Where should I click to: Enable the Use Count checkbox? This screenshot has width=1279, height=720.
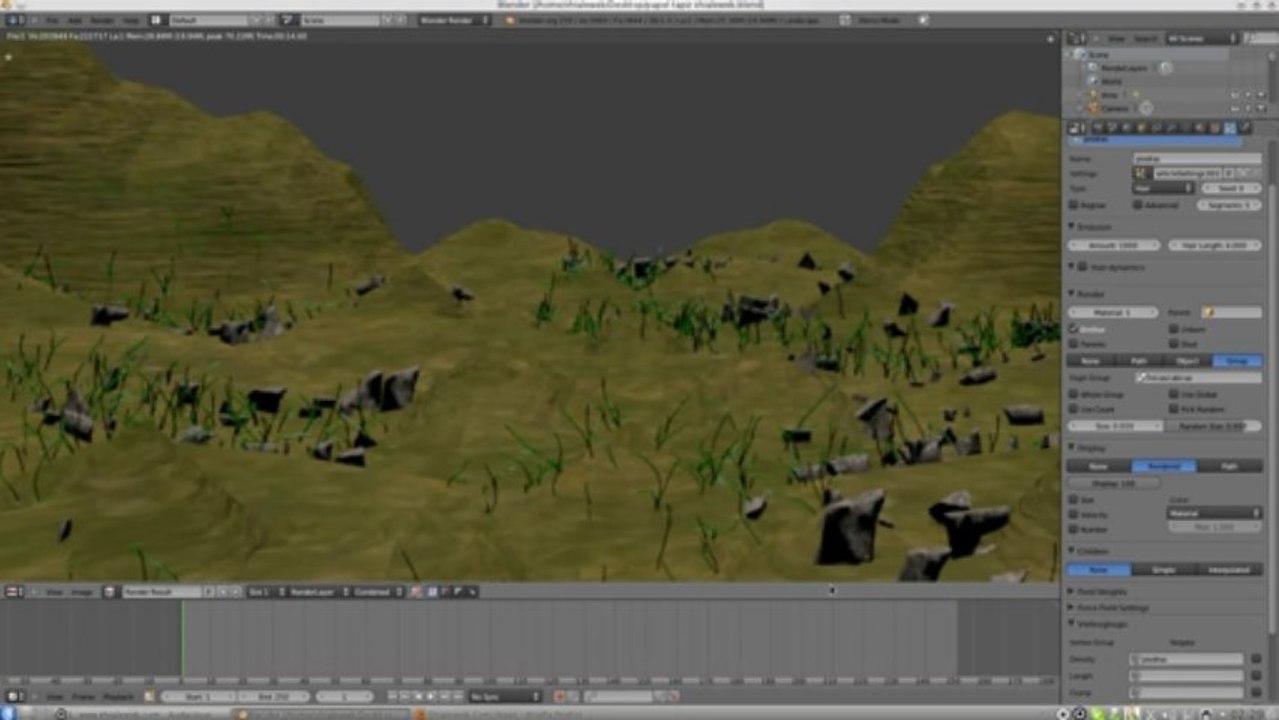pyautogui.click(x=1074, y=409)
